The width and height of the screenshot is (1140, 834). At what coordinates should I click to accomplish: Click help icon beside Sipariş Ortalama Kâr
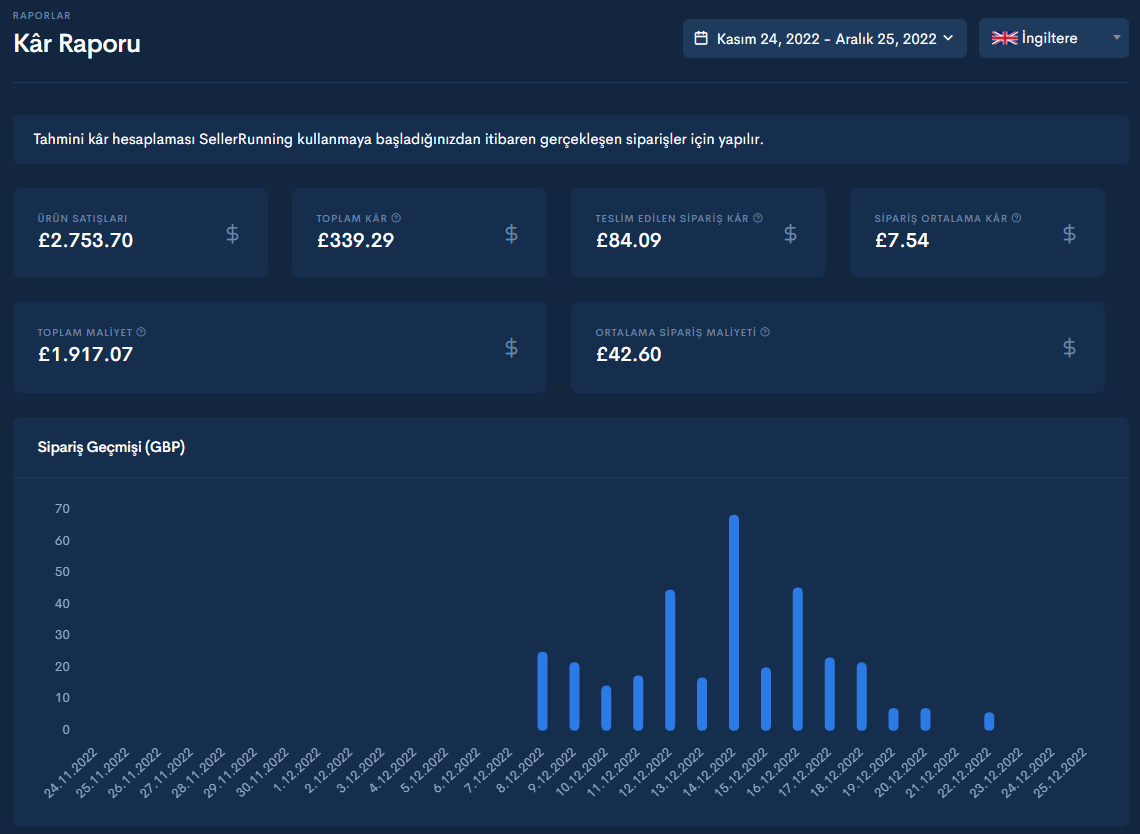[x=1016, y=218]
